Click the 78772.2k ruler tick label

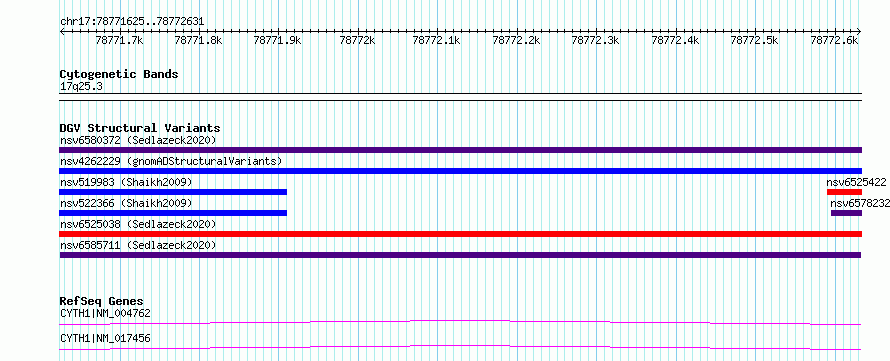(517, 41)
